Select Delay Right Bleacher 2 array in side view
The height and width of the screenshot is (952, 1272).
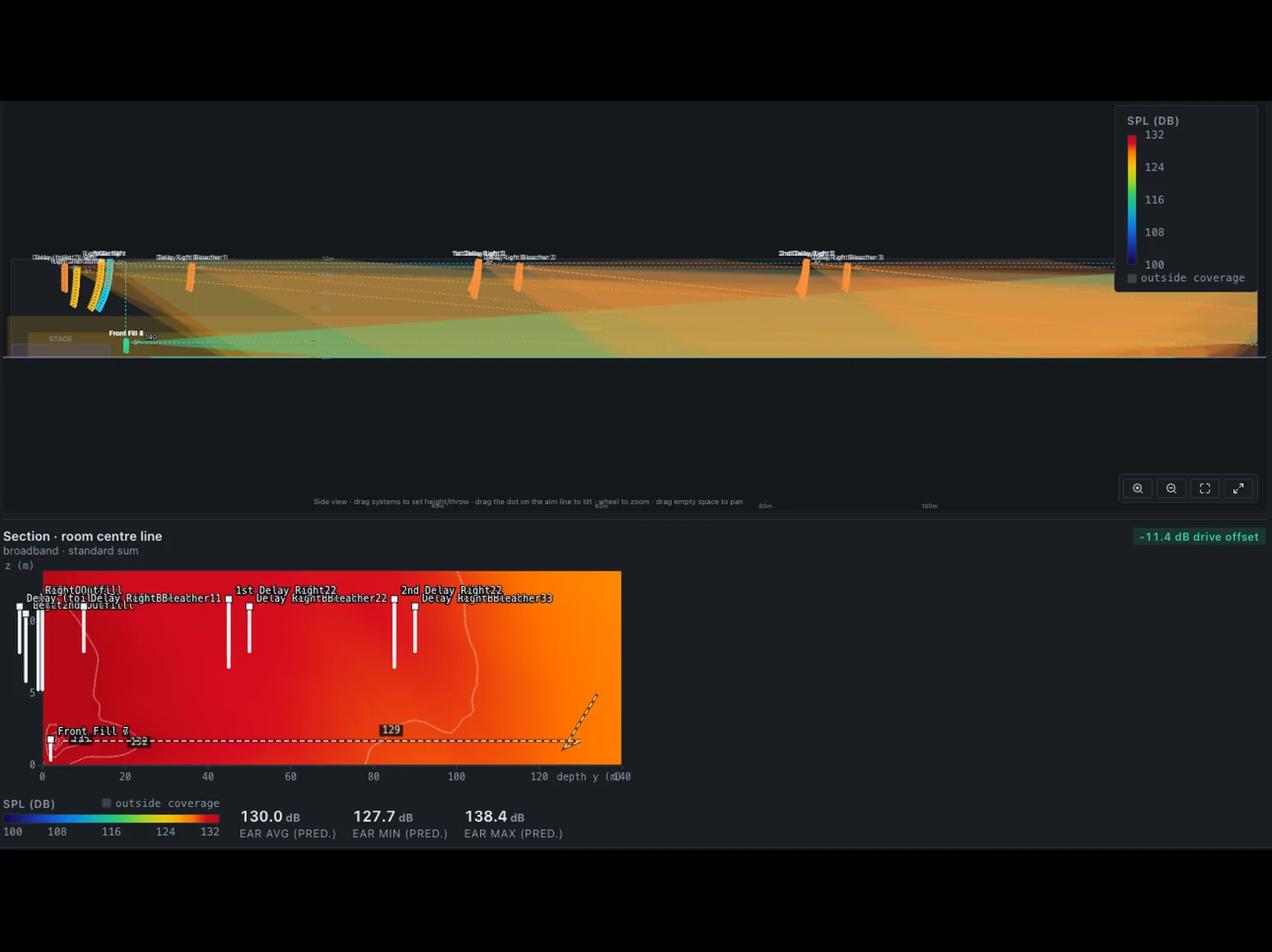click(518, 277)
